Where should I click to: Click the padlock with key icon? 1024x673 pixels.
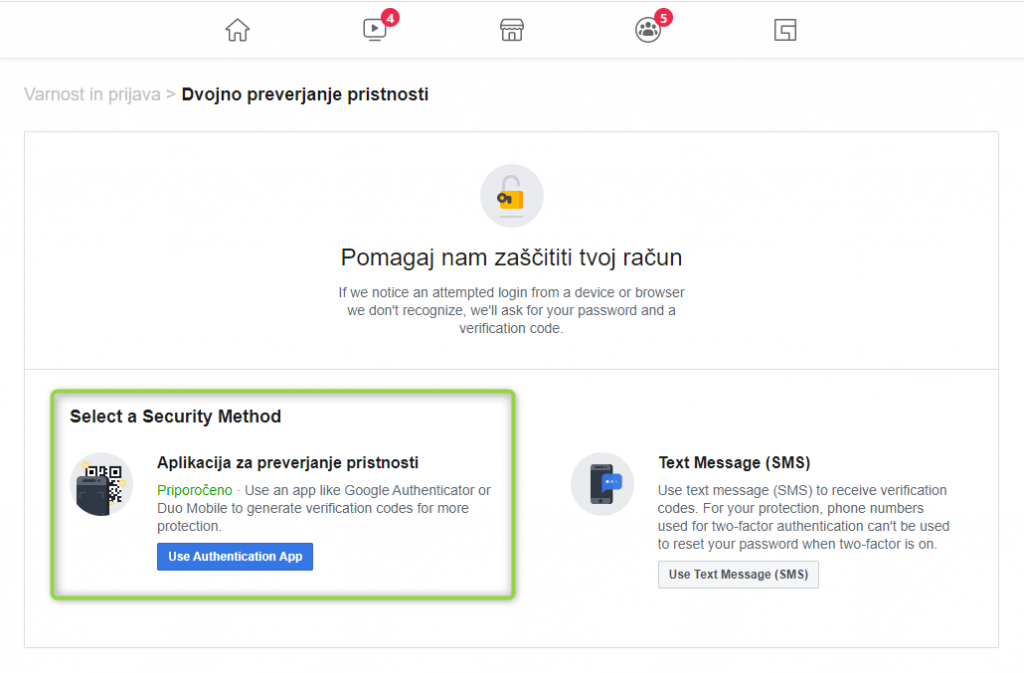click(511, 196)
